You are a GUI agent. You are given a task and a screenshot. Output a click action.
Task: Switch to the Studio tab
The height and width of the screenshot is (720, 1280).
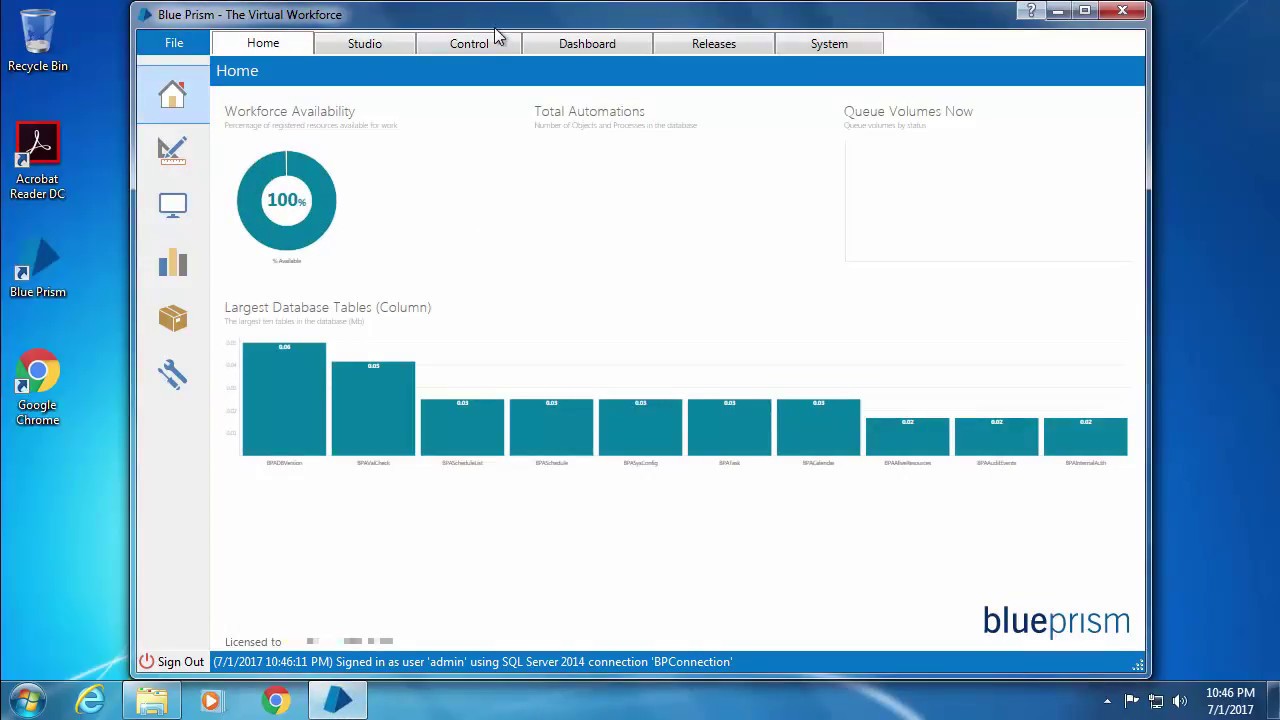point(365,44)
